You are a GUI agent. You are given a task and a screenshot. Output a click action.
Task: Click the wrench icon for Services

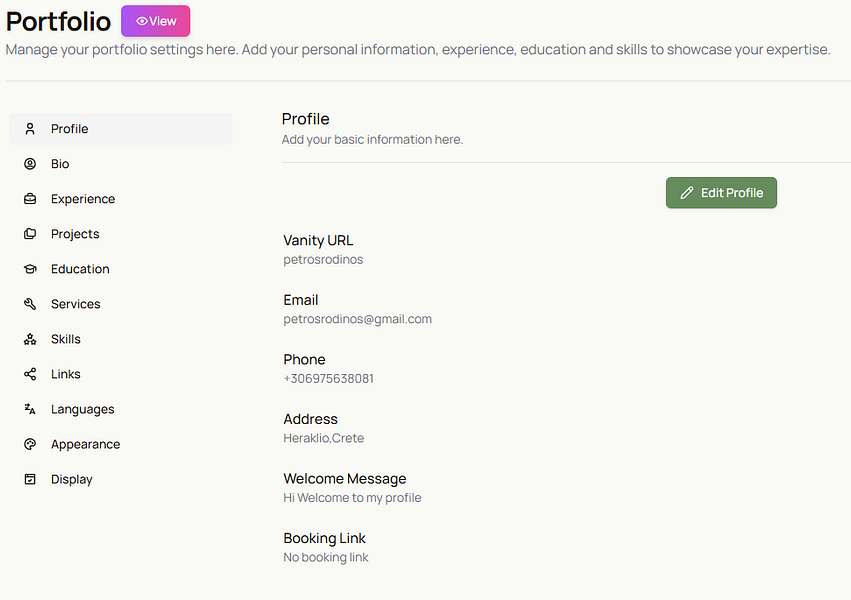[30, 304]
